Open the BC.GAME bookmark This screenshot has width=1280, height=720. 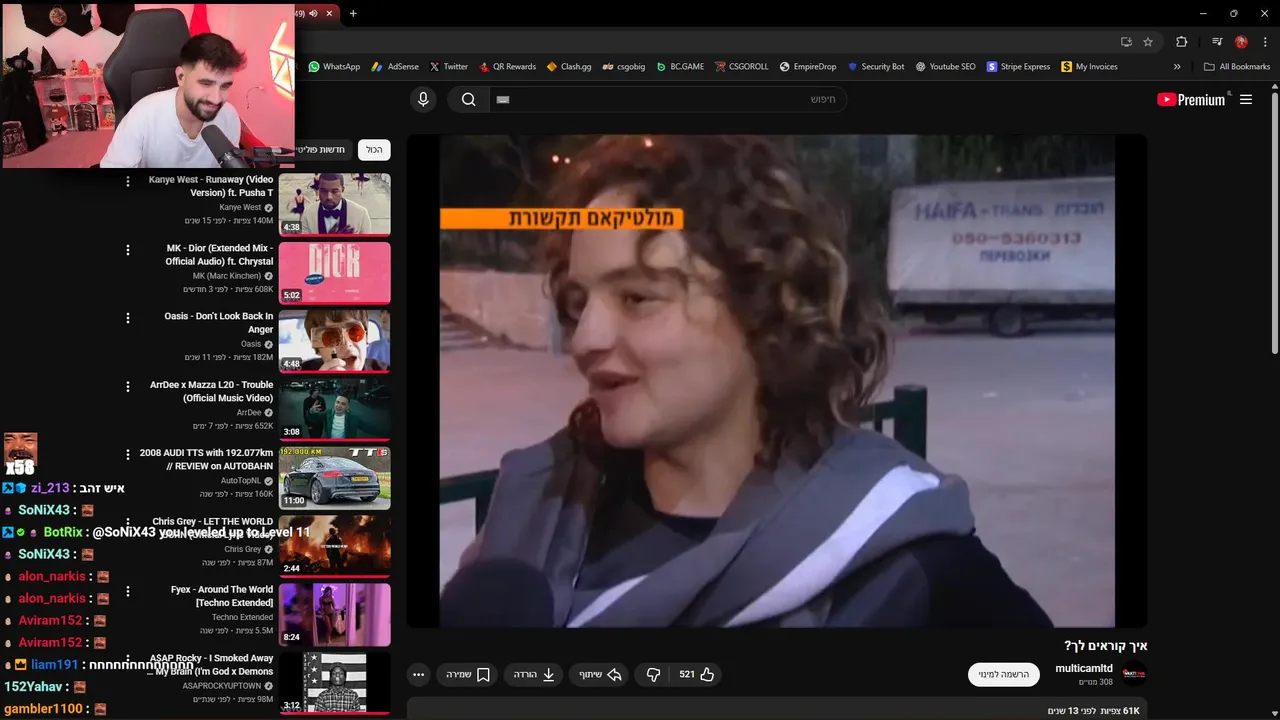[680, 67]
